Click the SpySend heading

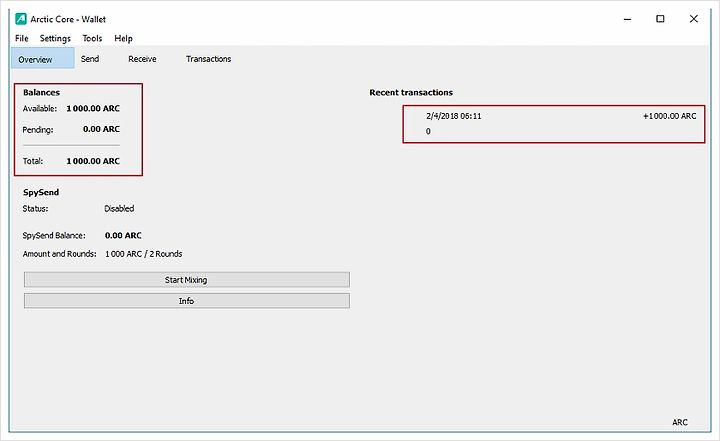click(x=41, y=192)
